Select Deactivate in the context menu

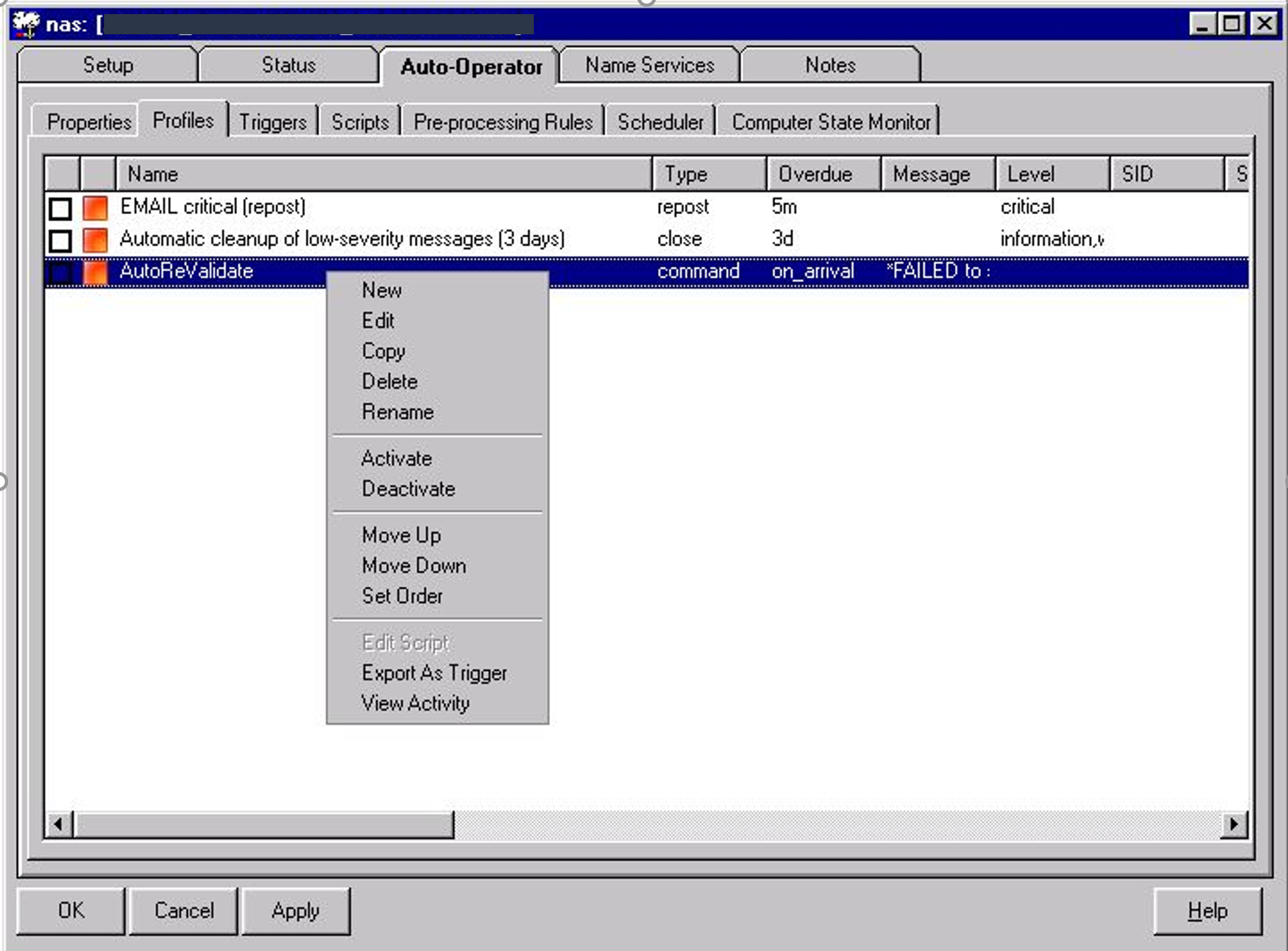click(408, 488)
